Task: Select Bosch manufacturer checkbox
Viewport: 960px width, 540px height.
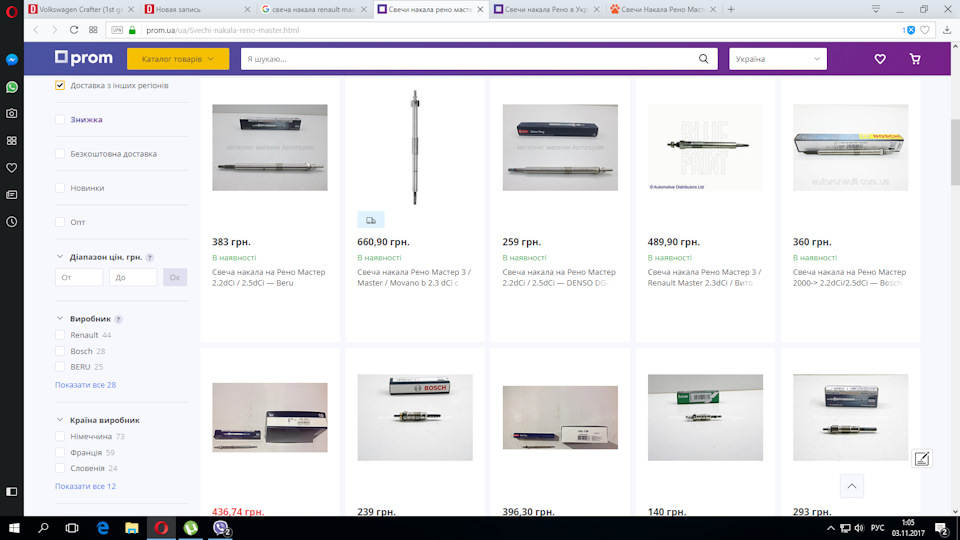Action: click(x=59, y=351)
